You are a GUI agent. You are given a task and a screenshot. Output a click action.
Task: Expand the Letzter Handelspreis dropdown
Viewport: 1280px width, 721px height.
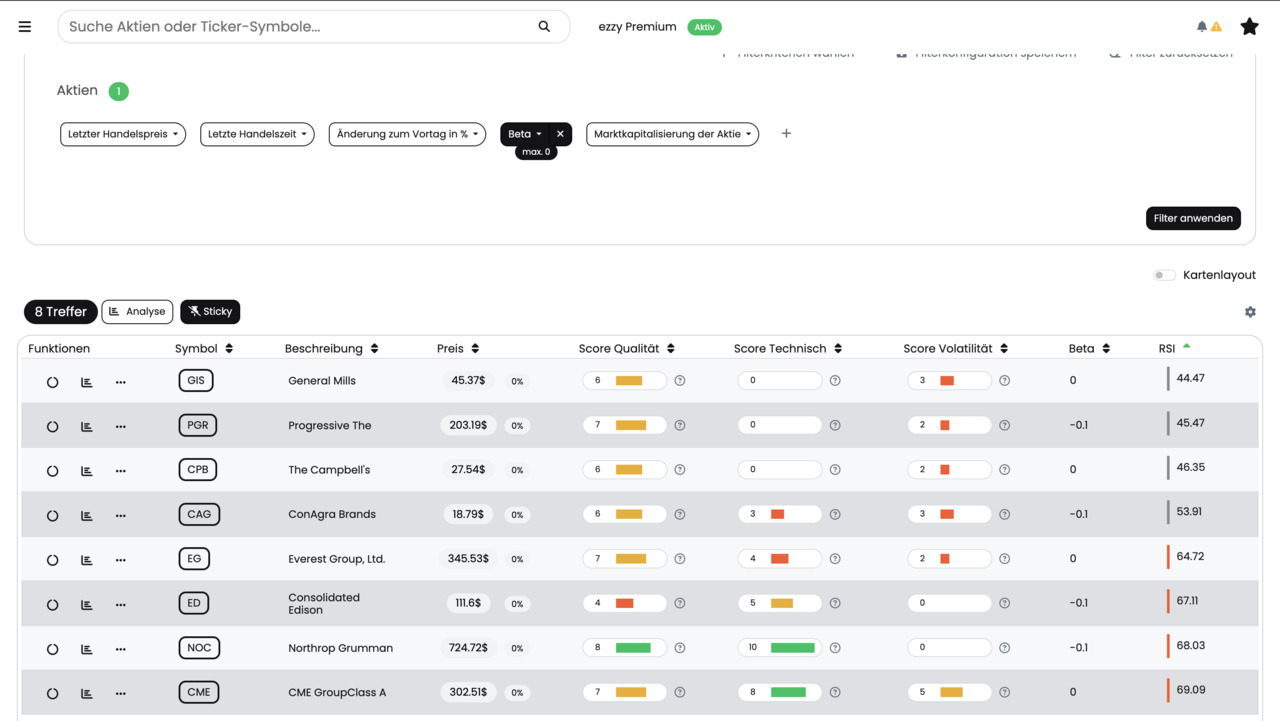pyautogui.click(x=123, y=134)
